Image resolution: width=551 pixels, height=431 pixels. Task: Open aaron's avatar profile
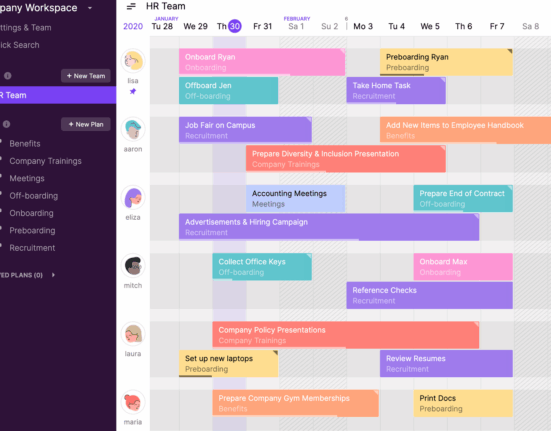[133, 129]
